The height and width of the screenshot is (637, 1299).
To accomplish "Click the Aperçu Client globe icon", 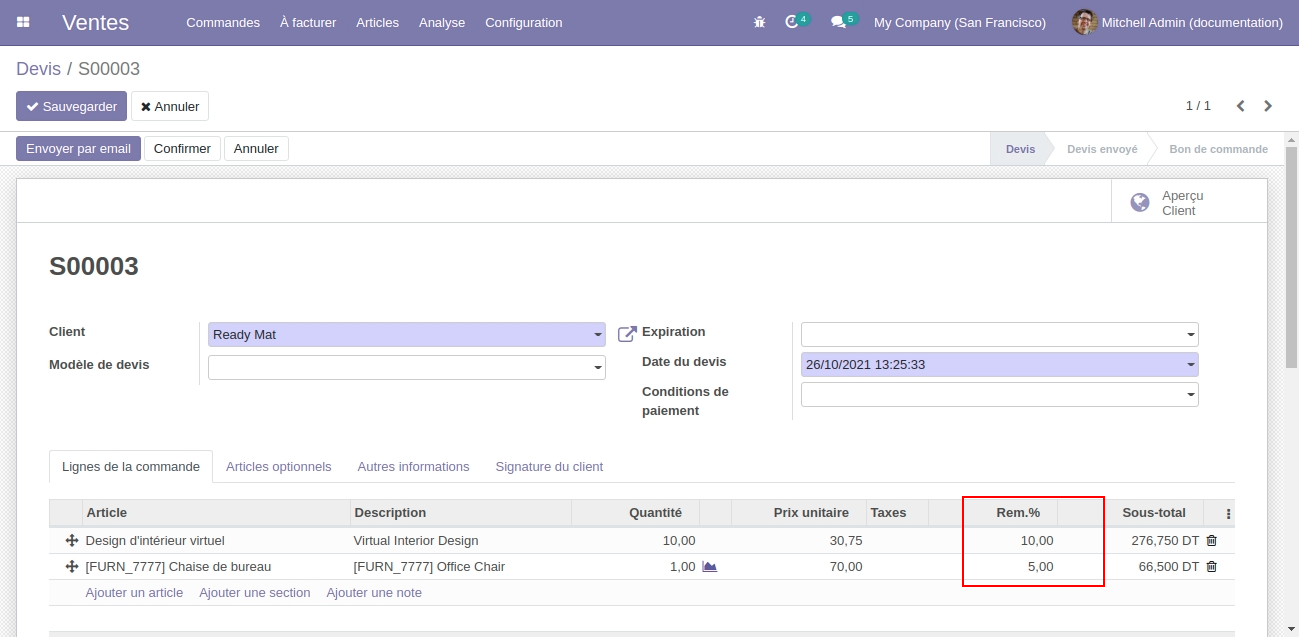I will point(1139,203).
